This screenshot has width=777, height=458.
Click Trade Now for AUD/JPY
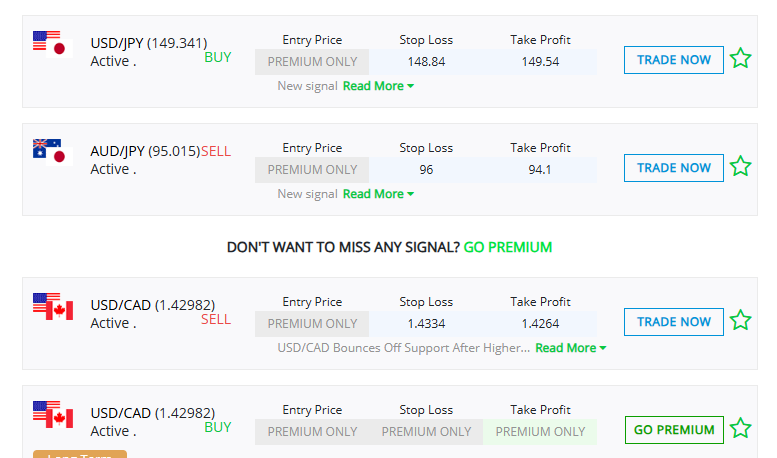tap(673, 168)
